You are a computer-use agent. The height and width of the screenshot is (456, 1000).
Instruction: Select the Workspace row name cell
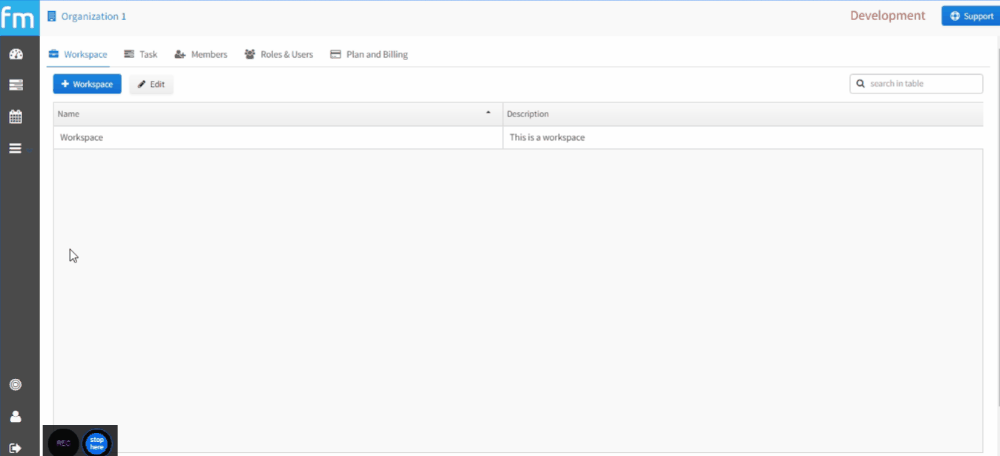pos(277,137)
